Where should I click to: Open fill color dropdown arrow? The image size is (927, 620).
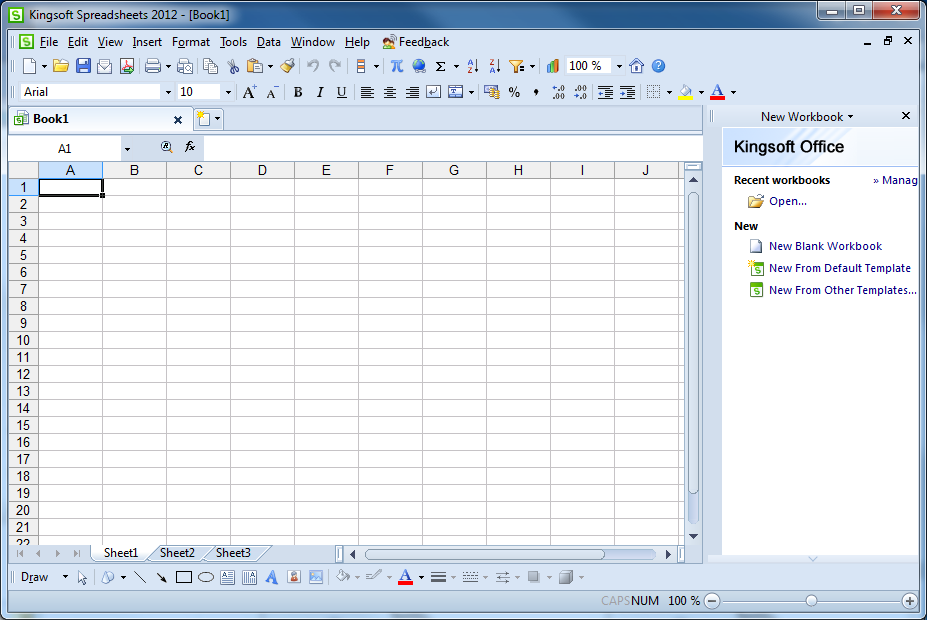tap(701, 92)
